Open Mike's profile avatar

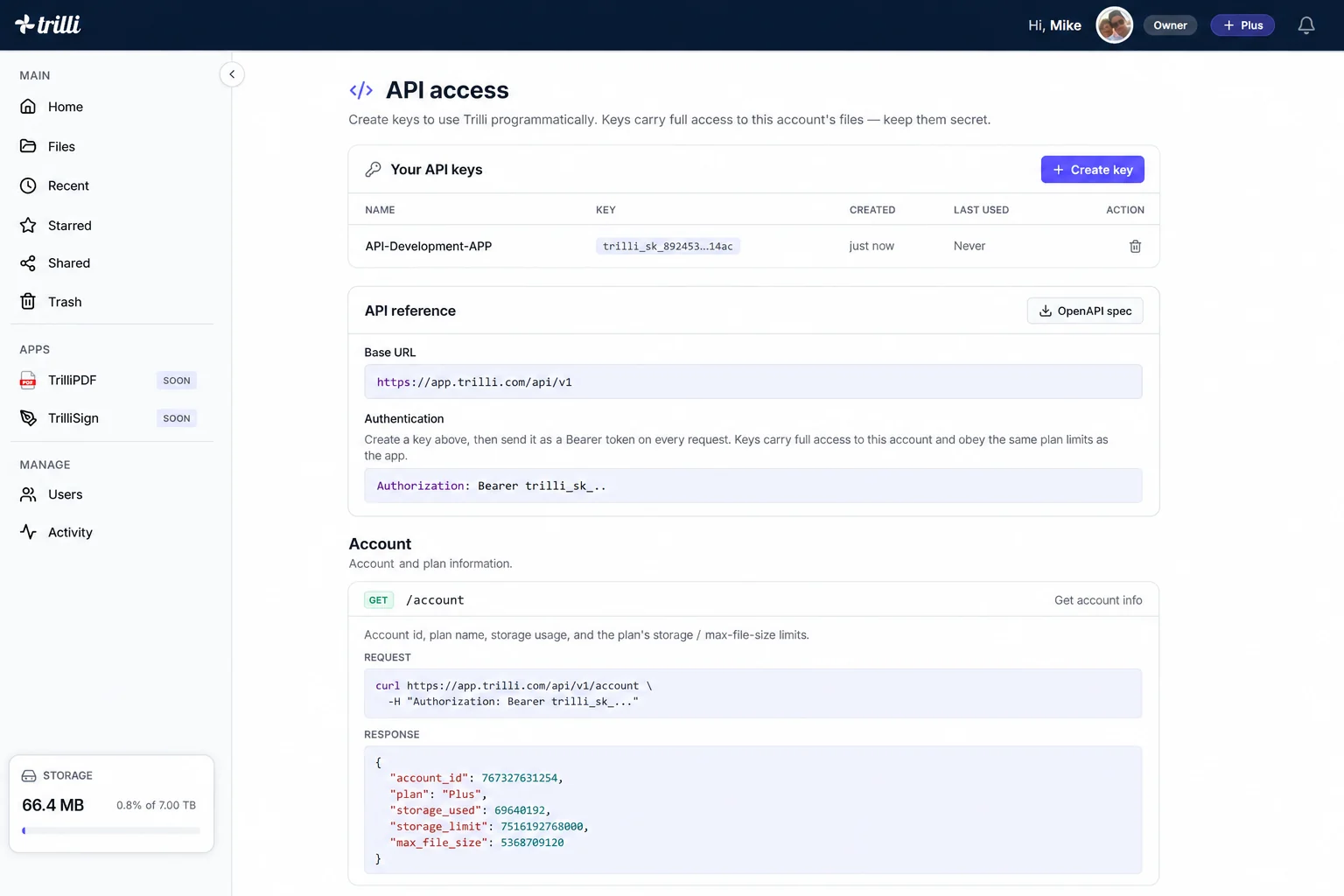pos(1115,25)
